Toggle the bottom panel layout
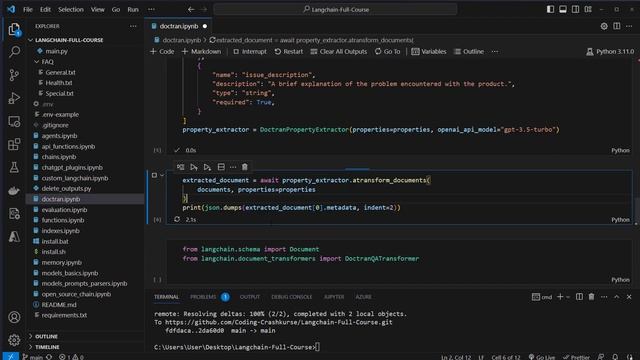 [563, 9]
